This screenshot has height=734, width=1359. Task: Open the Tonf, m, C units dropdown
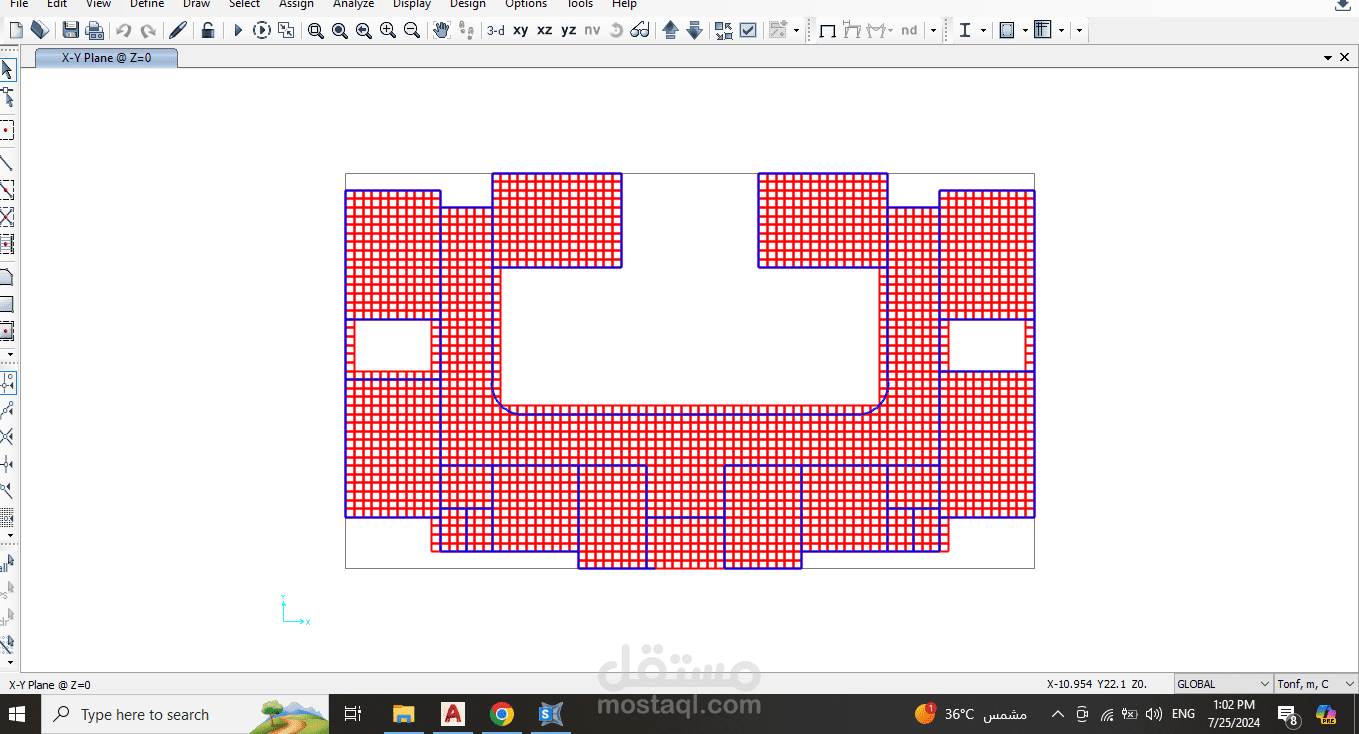(x=1315, y=684)
